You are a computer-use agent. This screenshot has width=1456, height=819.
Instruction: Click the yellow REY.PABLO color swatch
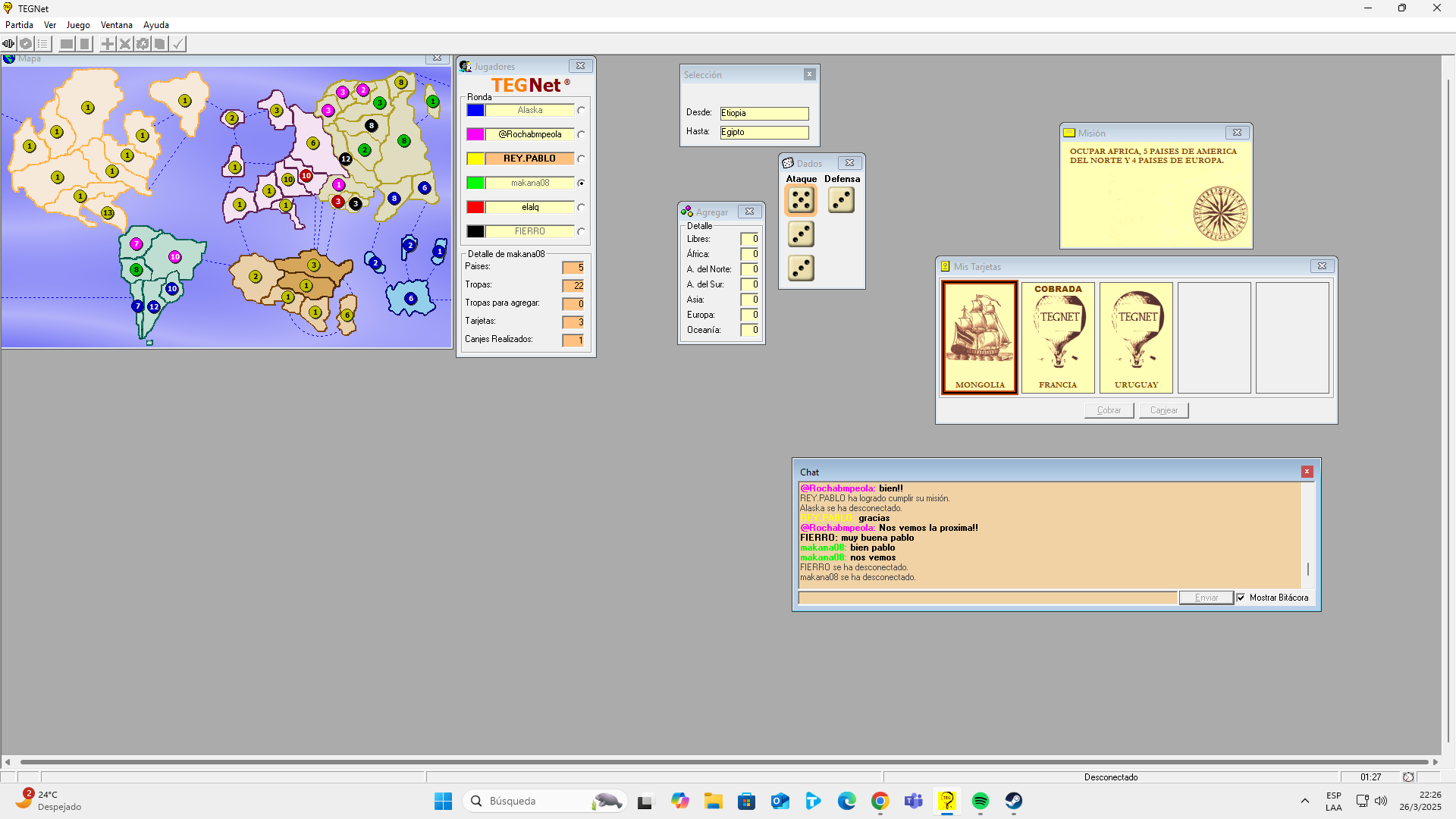tap(475, 158)
